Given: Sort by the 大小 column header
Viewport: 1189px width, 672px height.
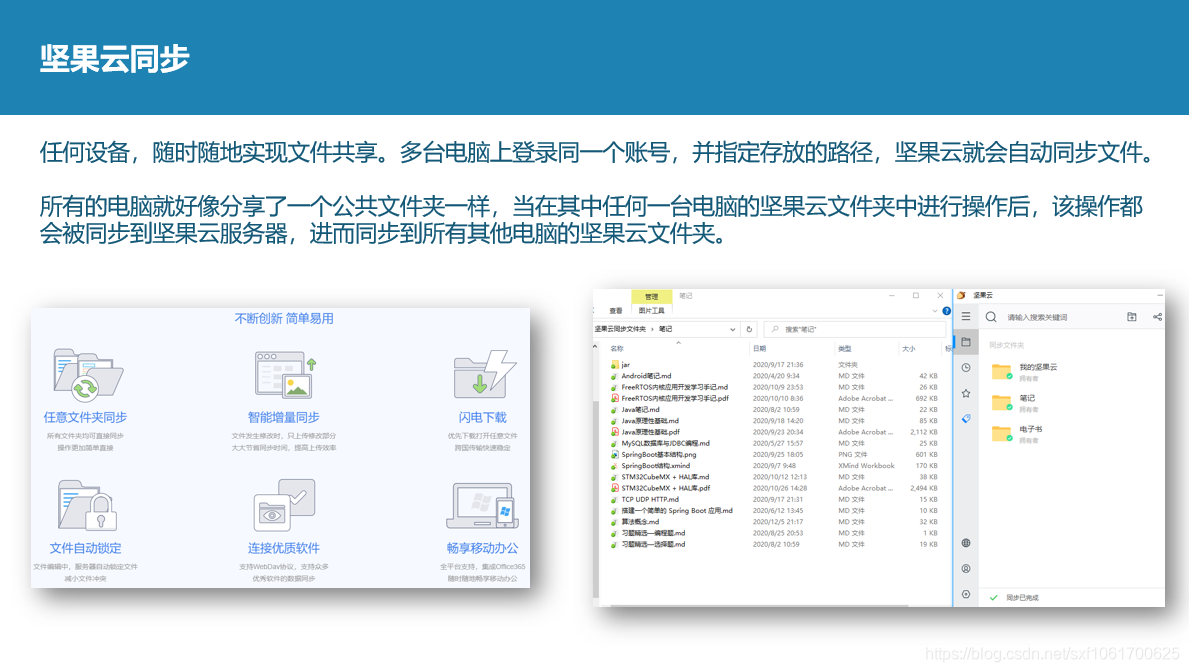Looking at the screenshot, I should [908, 349].
